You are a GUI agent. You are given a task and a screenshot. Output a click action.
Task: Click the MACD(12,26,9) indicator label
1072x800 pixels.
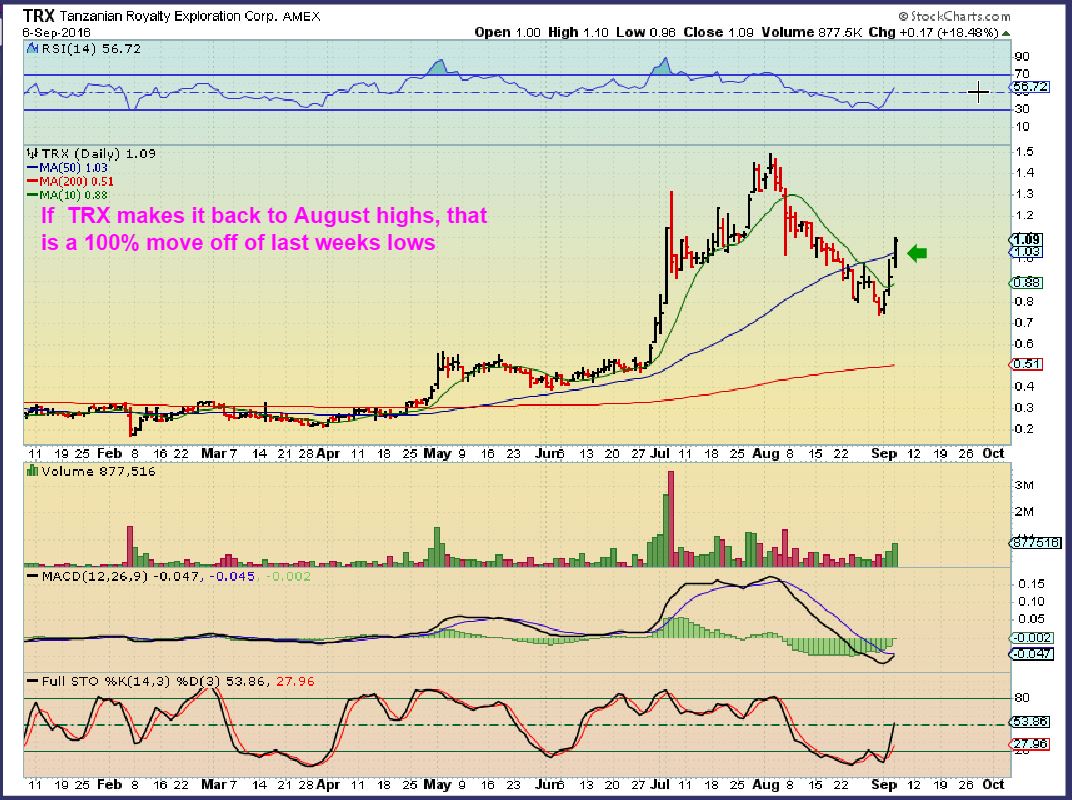pos(95,576)
